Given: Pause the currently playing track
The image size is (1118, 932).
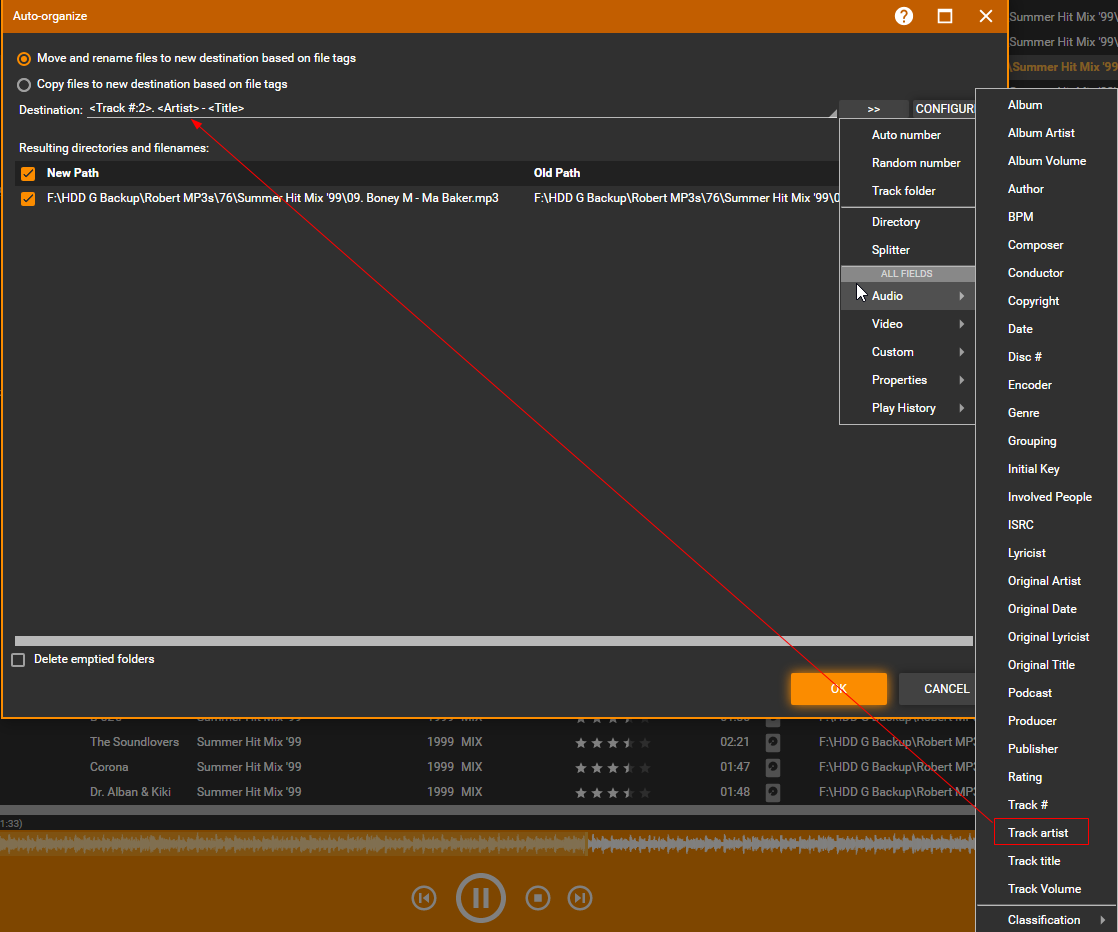Looking at the screenshot, I should 481,898.
